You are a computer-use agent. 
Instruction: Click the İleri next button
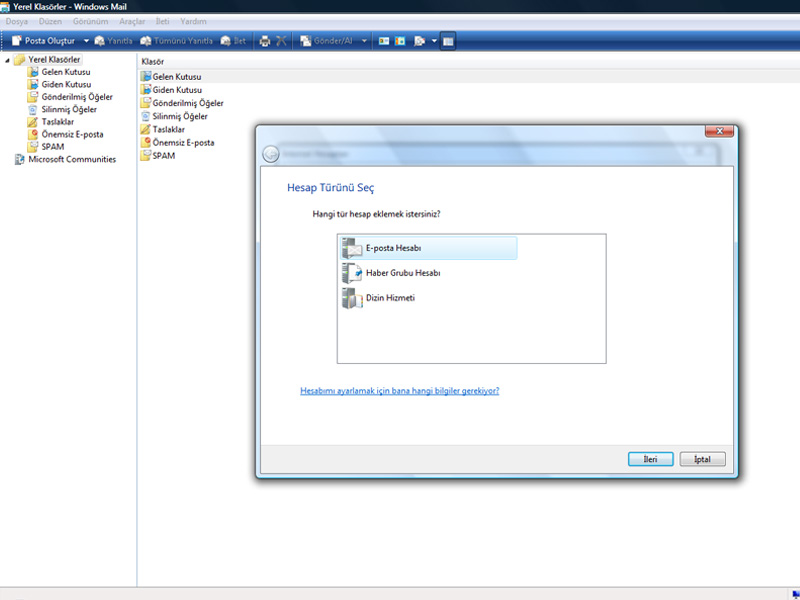coord(651,459)
